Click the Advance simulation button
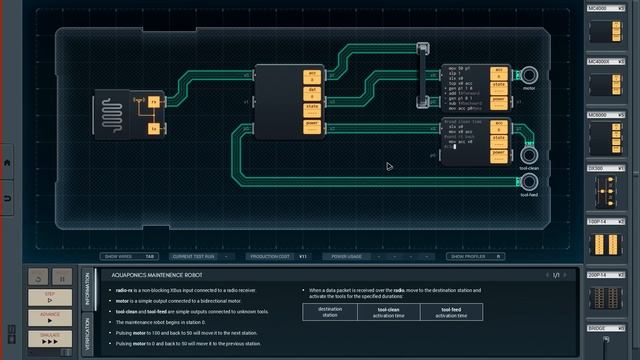Image resolution: width=640 pixels, height=360 pixels. [x=50, y=318]
